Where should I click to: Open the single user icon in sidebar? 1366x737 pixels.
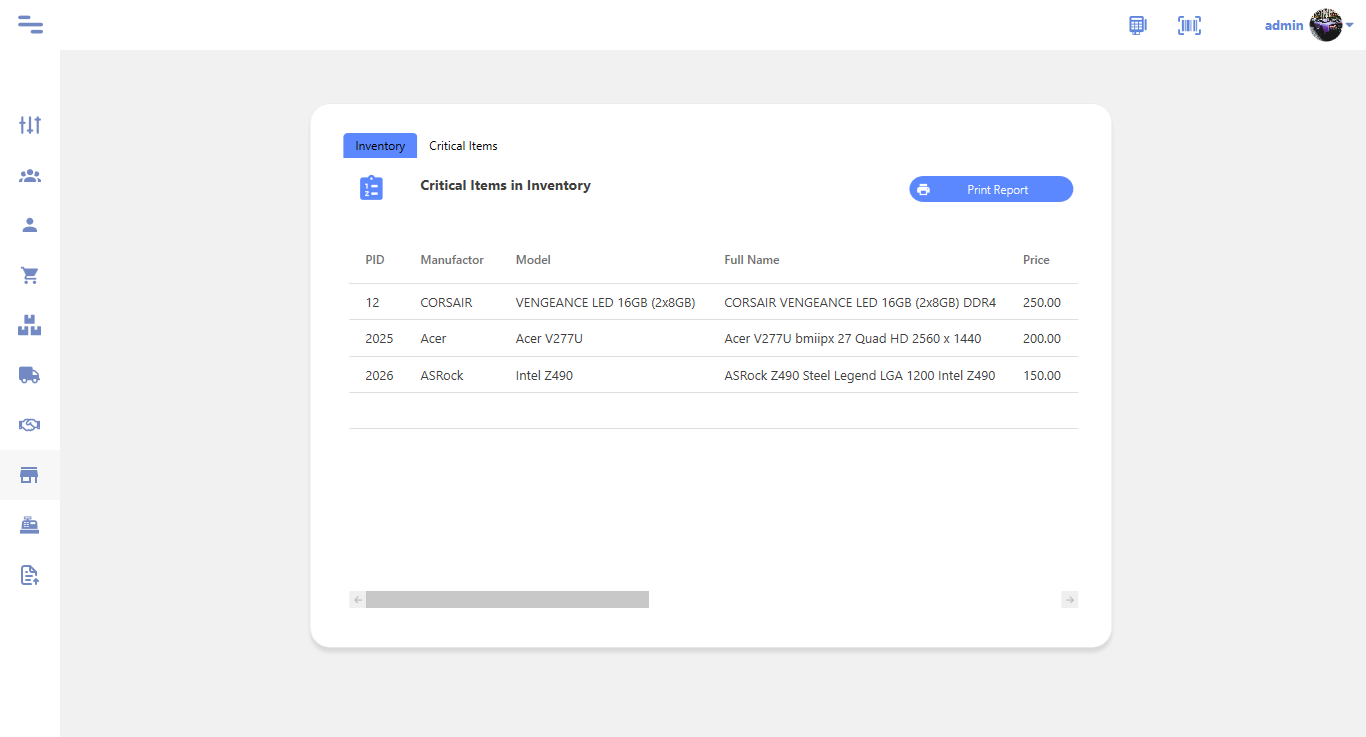pyautogui.click(x=30, y=225)
